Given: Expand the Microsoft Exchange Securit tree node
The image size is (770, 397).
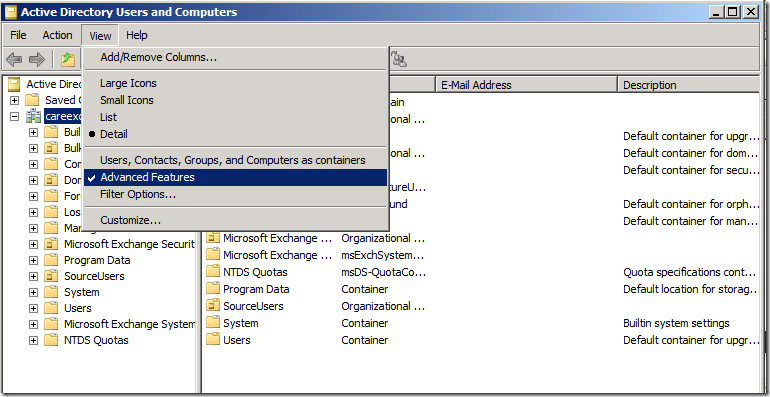Looking at the screenshot, I should [33, 244].
